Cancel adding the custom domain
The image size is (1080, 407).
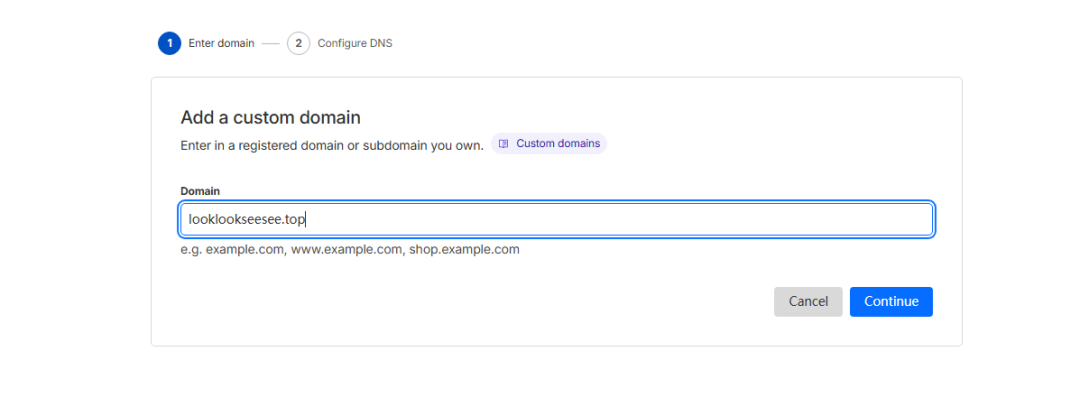click(x=808, y=301)
